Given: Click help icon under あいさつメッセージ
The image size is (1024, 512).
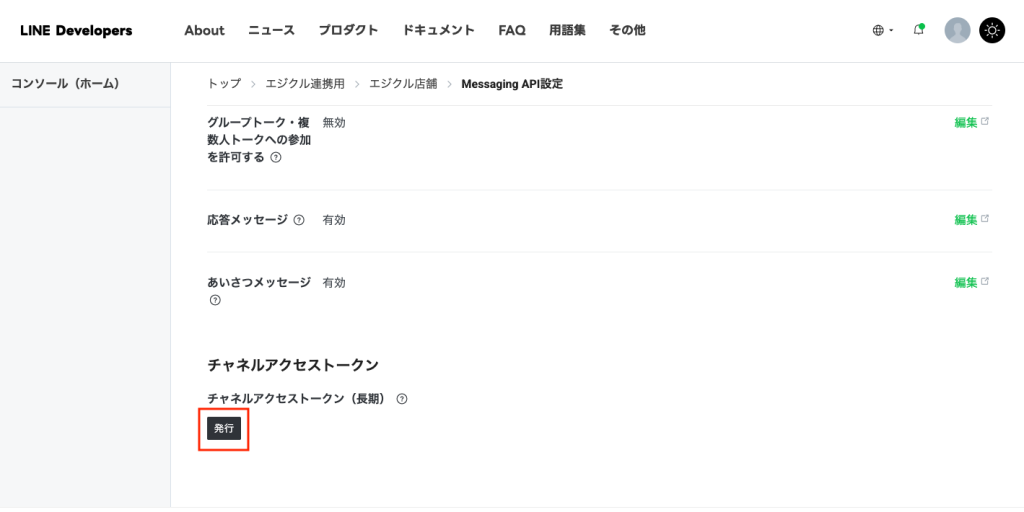Looking at the screenshot, I should (x=214, y=300).
